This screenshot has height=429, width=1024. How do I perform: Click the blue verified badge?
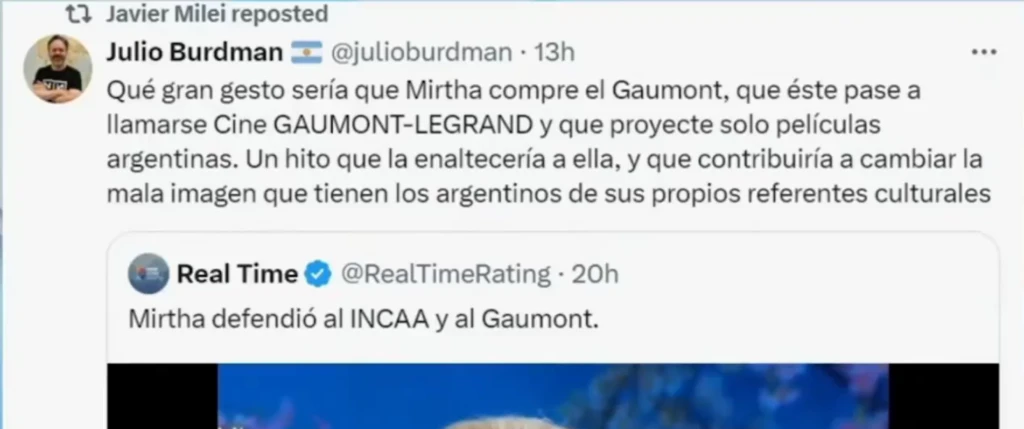pyautogui.click(x=319, y=274)
